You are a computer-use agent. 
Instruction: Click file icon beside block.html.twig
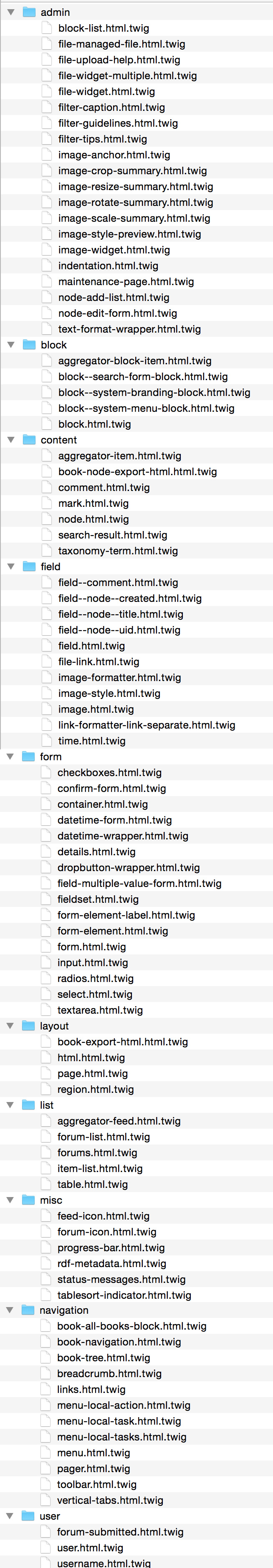(47, 423)
